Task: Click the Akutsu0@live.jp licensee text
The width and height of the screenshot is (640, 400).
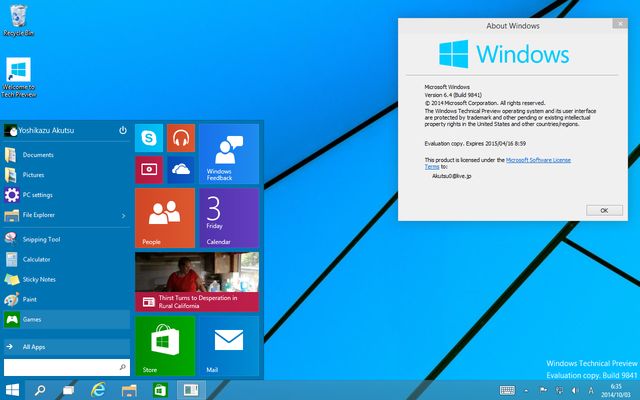Action: click(x=451, y=176)
